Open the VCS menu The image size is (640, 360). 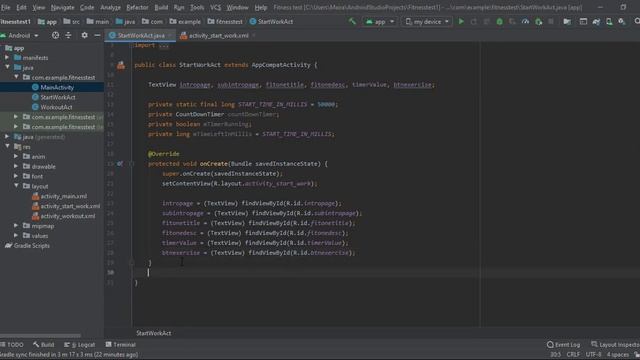(216, 7)
